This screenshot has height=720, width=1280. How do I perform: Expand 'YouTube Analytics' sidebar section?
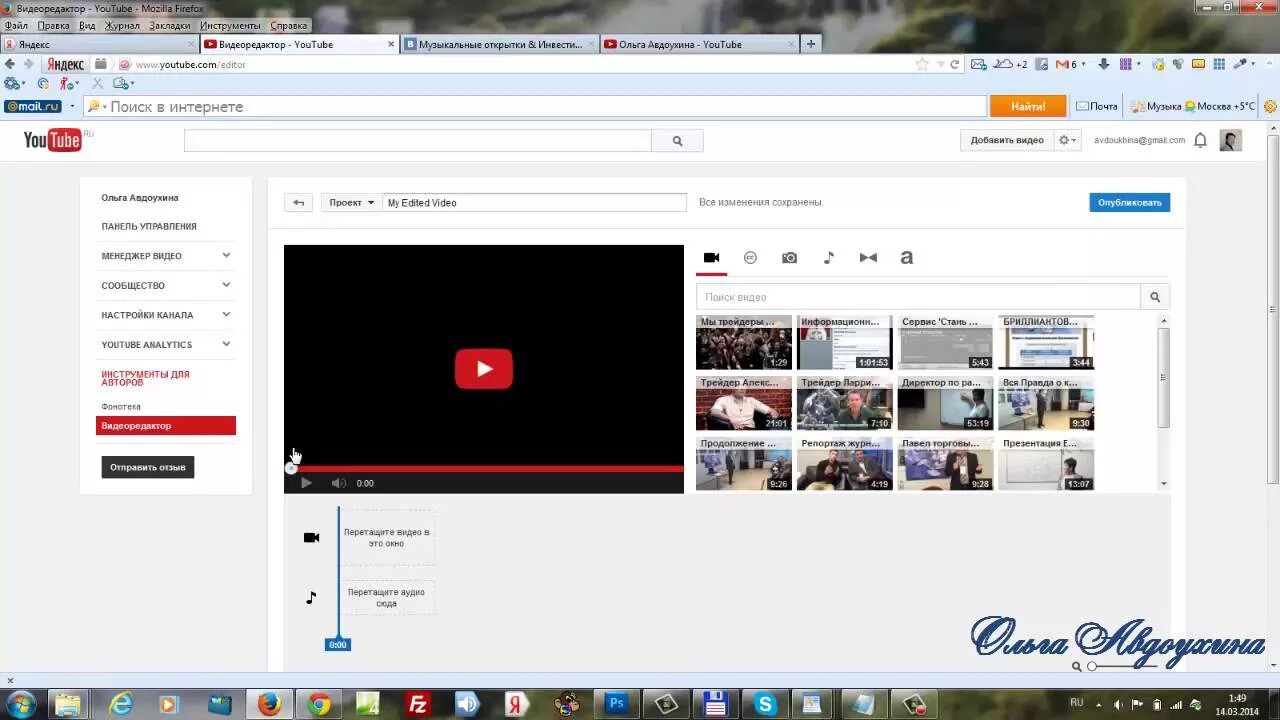pyautogui.click(x=226, y=344)
